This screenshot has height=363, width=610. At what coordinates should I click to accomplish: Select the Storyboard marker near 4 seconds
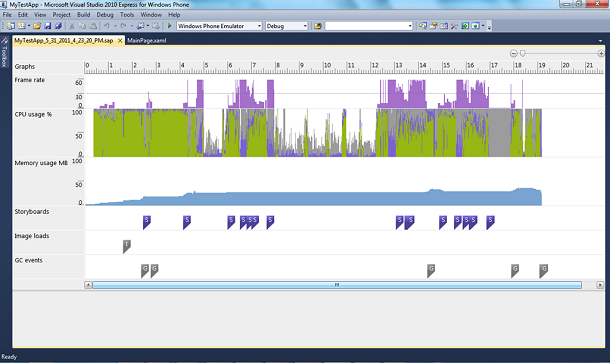(187, 222)
